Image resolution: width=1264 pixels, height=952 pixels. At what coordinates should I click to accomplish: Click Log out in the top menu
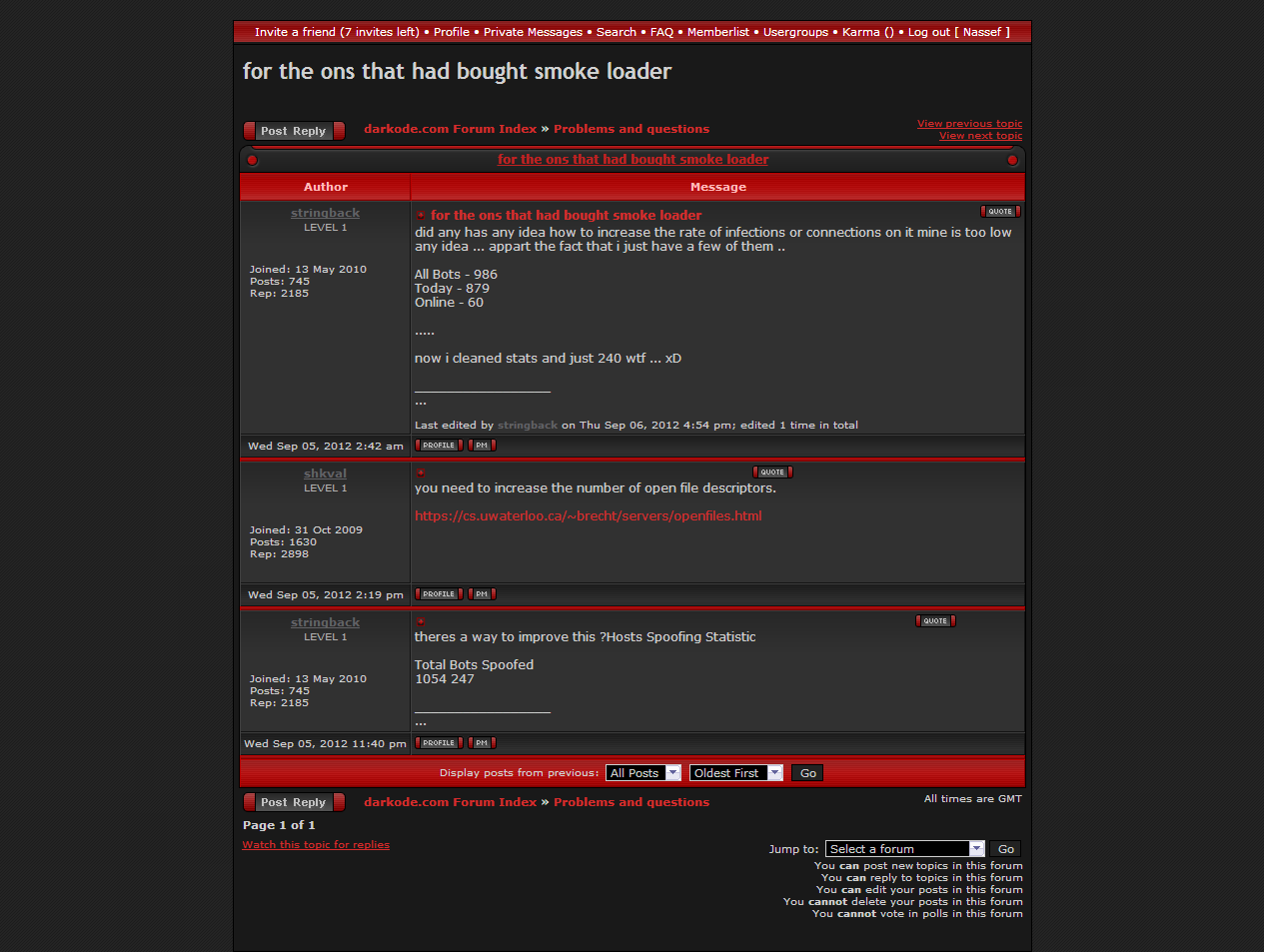coord(928,32)
